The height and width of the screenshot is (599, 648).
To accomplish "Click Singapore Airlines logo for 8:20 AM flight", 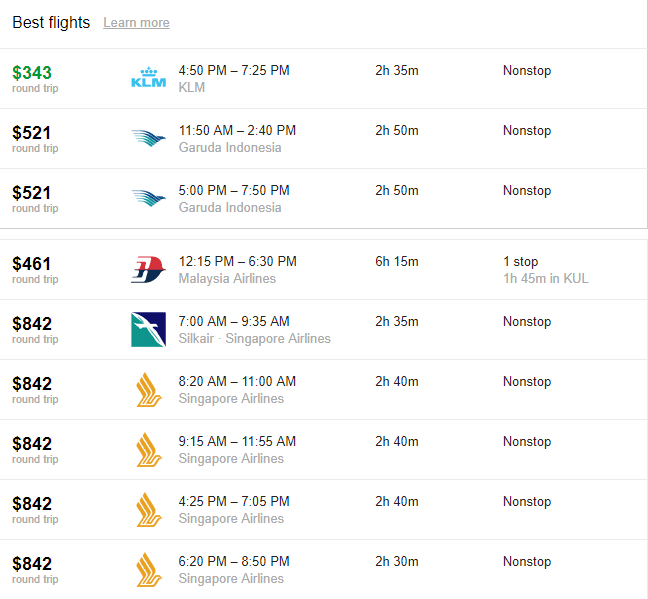I will (149, 389).
